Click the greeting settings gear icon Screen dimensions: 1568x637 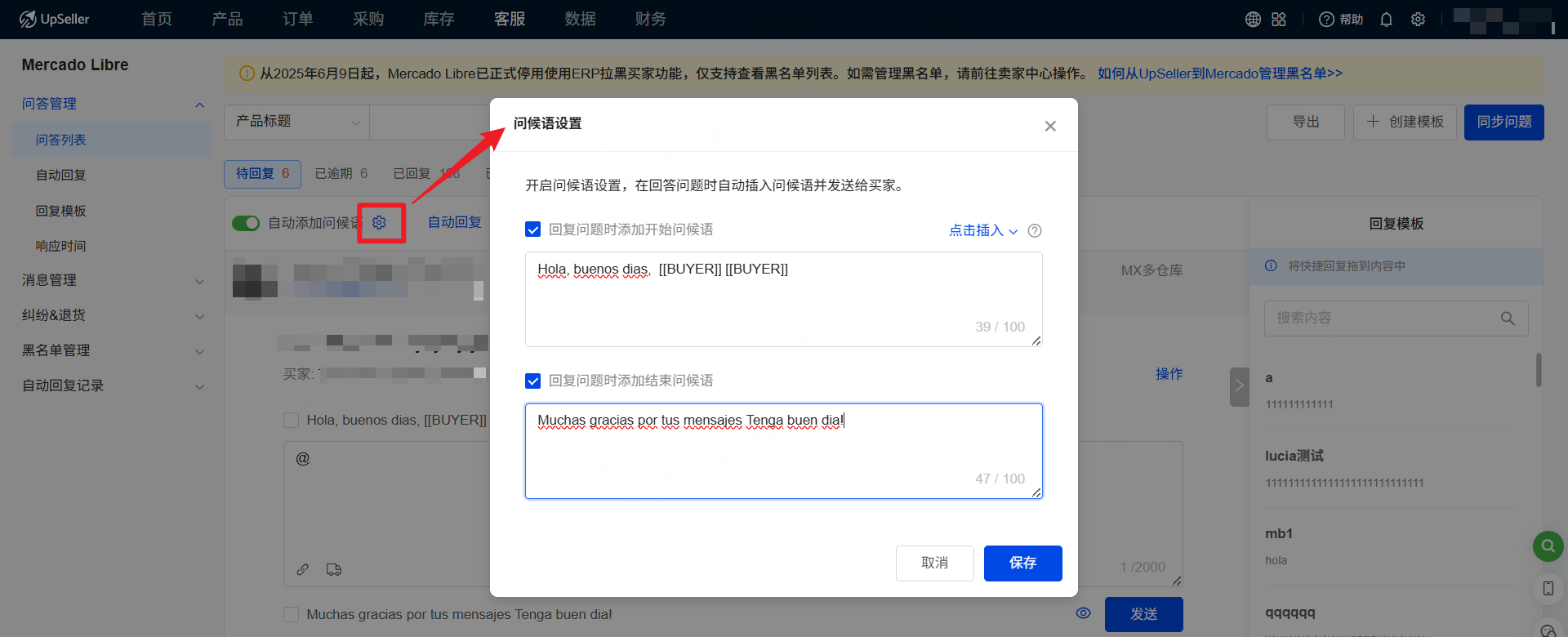click(x=380, y=223)
